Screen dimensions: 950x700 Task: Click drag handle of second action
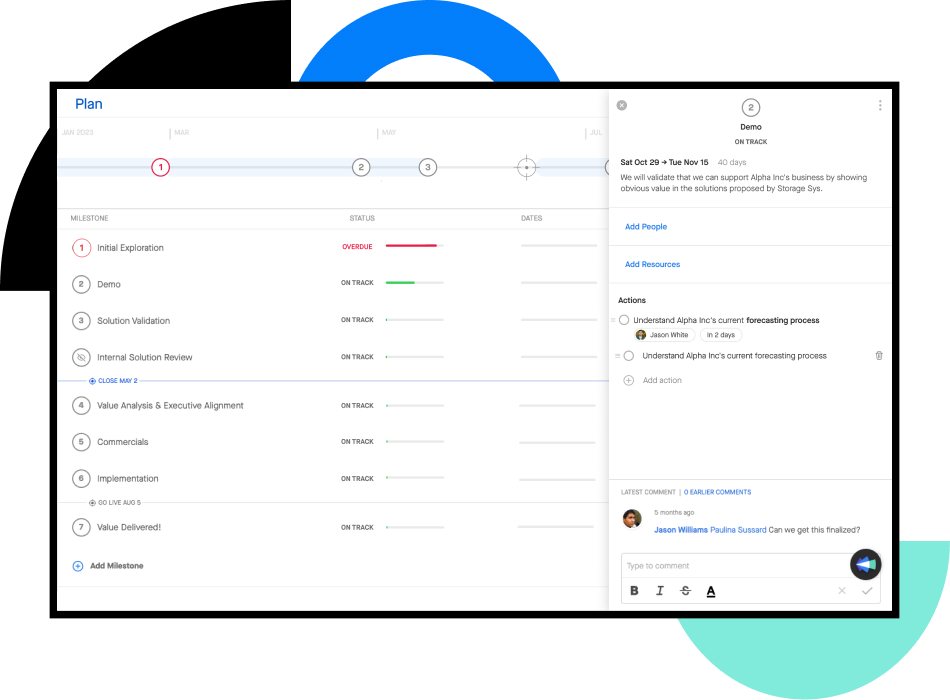click(x=617, y=356)
